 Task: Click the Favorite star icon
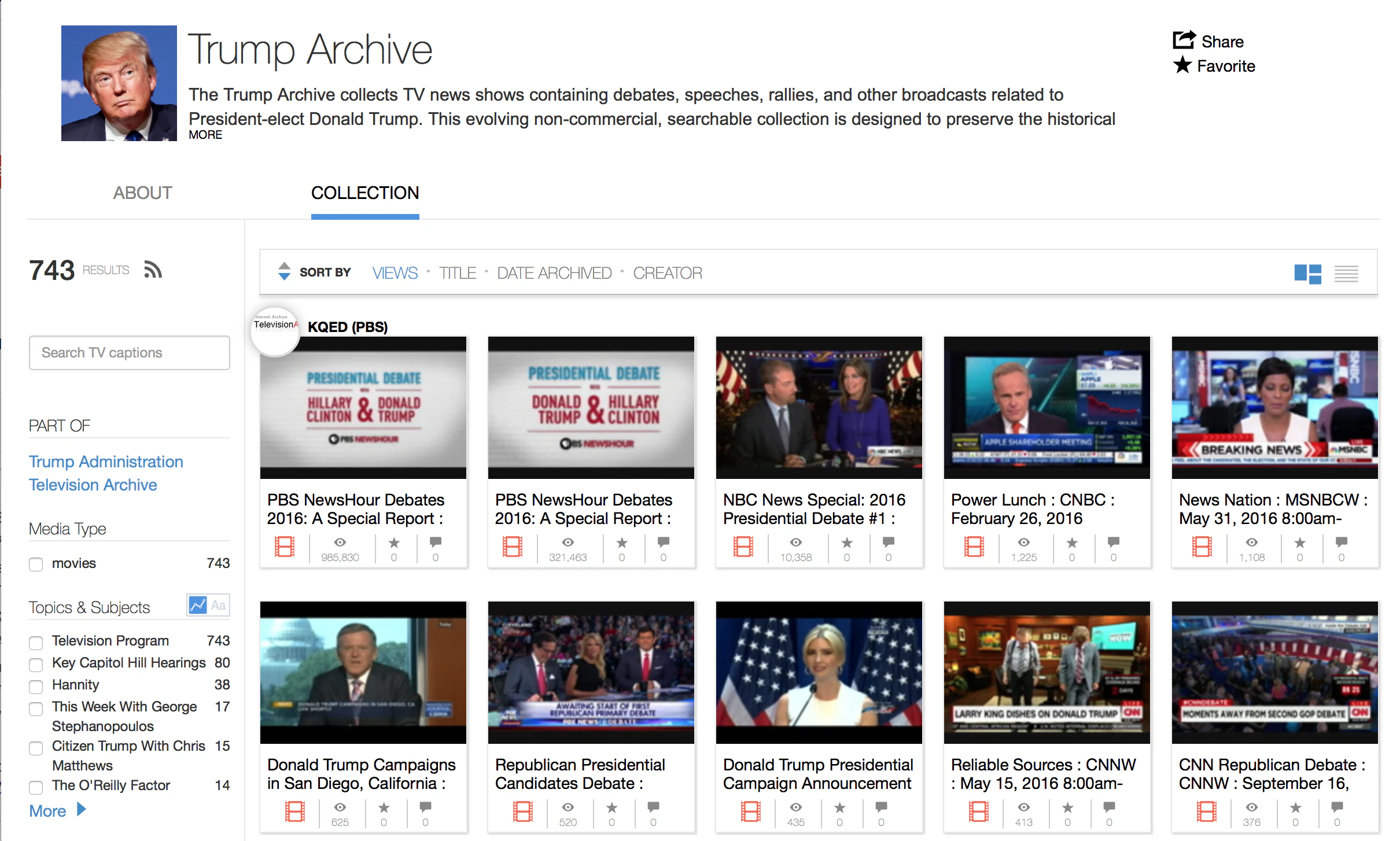pyautogui.click(x=1182, y=65)
